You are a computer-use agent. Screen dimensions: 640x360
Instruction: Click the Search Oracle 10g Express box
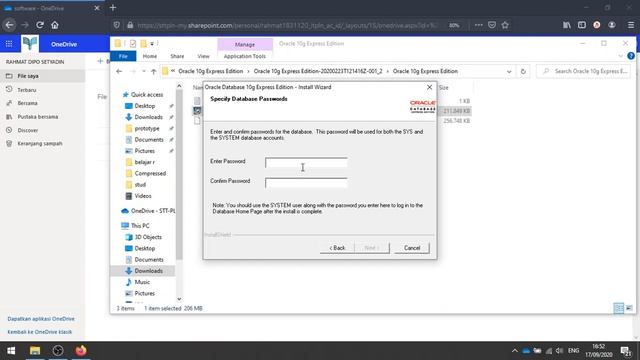584,71
